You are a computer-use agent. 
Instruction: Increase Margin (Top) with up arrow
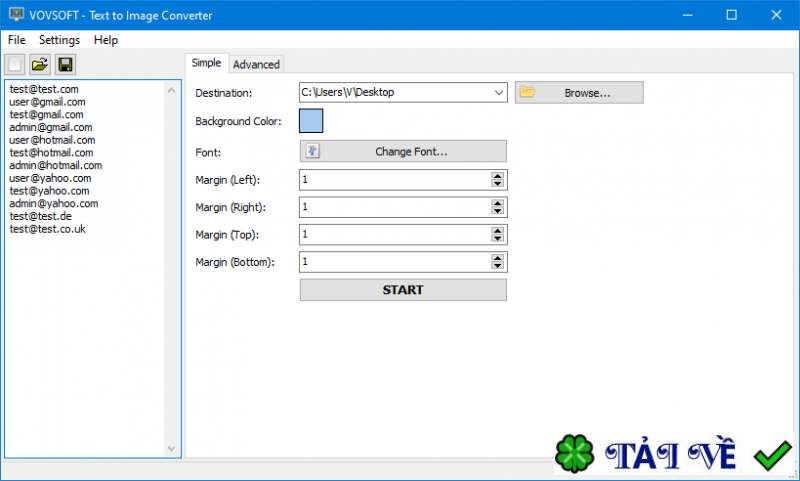[497, 231]
